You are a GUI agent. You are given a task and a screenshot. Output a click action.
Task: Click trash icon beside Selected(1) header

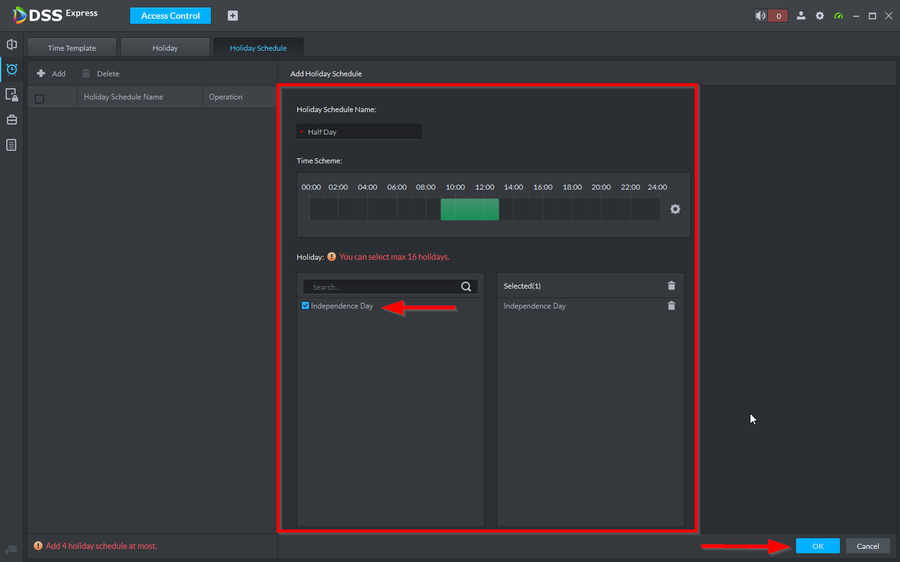[x=672, y=285]
